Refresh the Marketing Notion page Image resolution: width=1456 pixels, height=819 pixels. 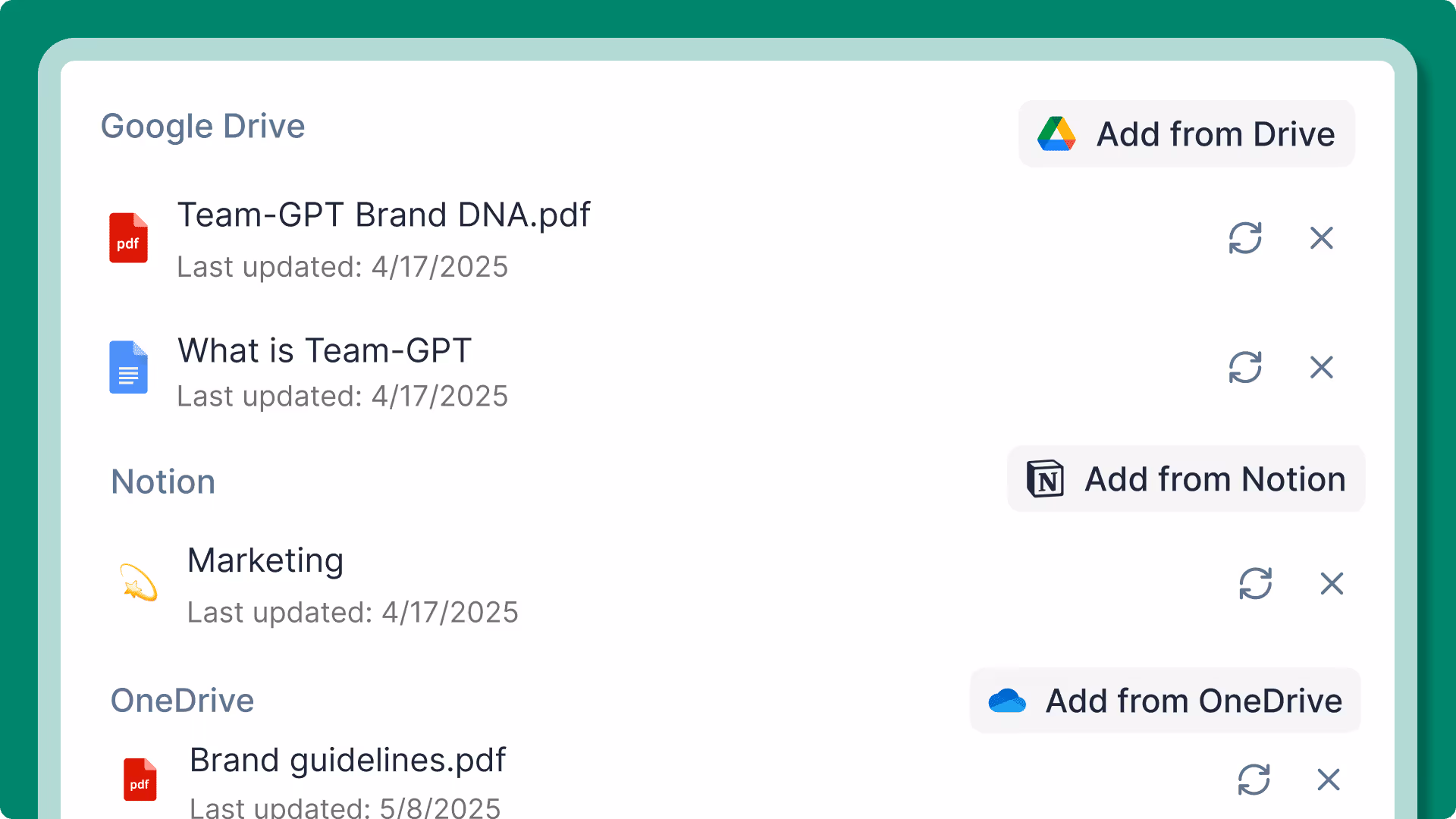click(x=1256, y=583)
